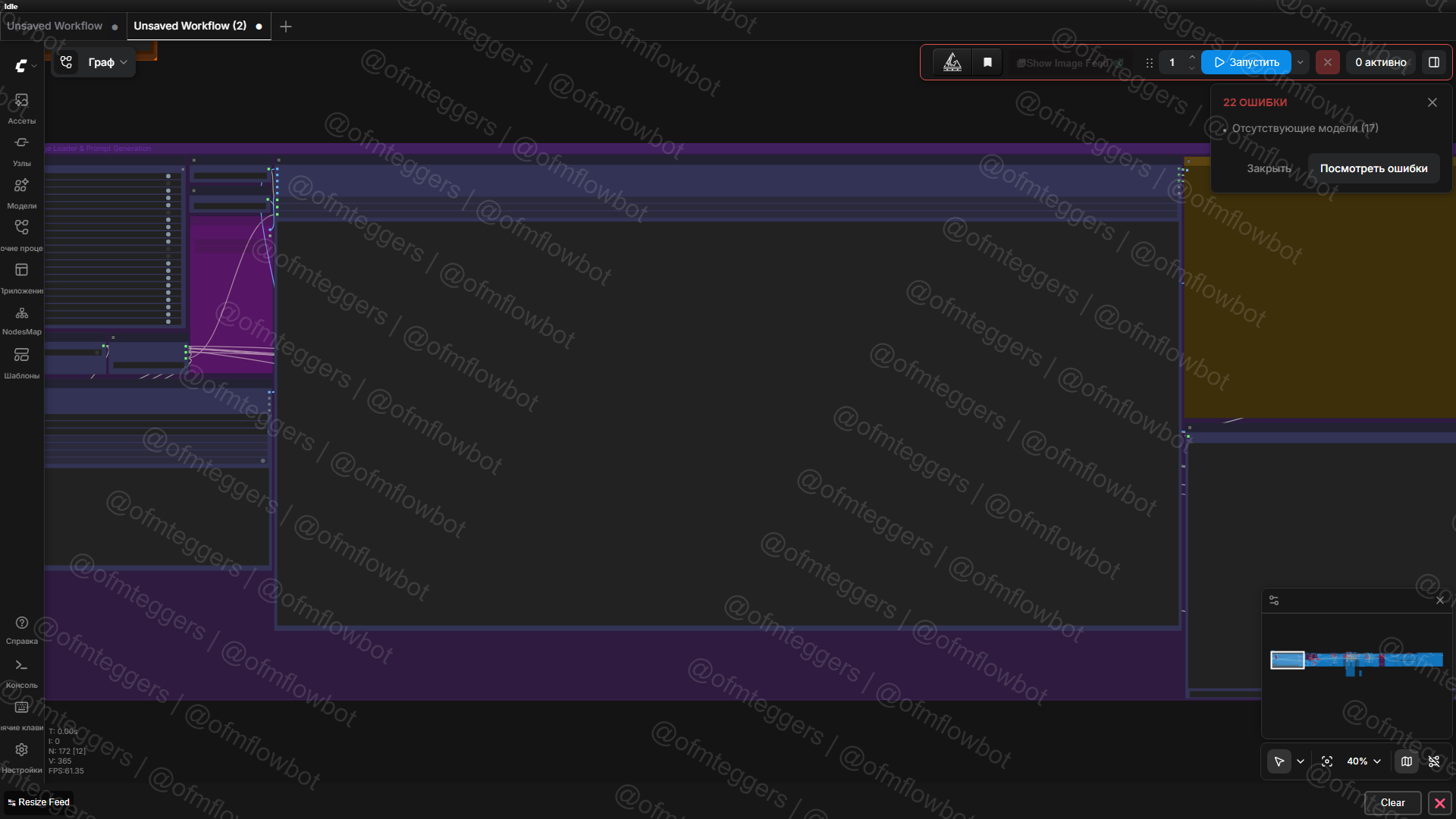Toggle the right side panel button
This screenshot has height=819, width=1456.
(x=1434, y=62)
